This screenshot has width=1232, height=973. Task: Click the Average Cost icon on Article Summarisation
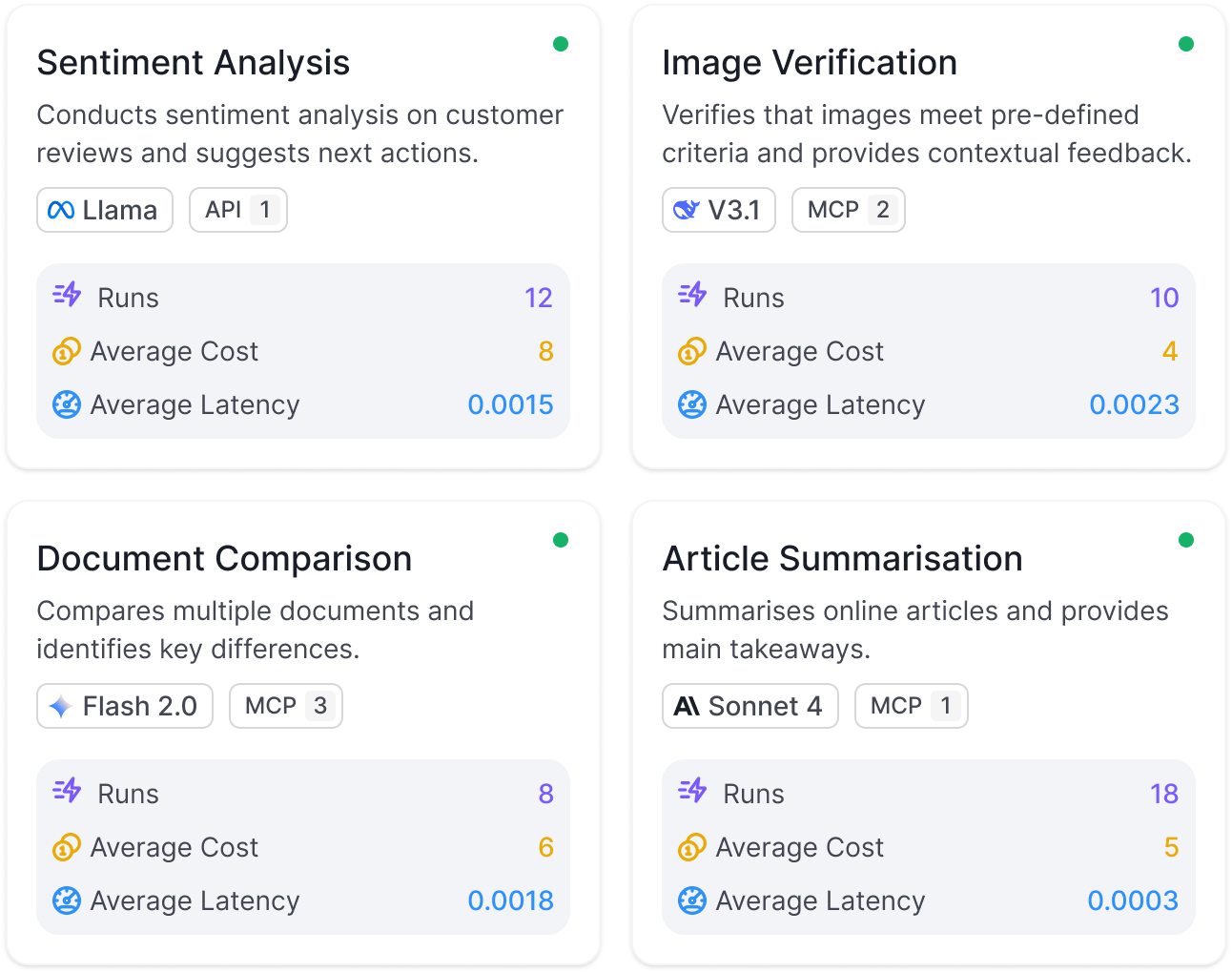[x=692, y=847]
